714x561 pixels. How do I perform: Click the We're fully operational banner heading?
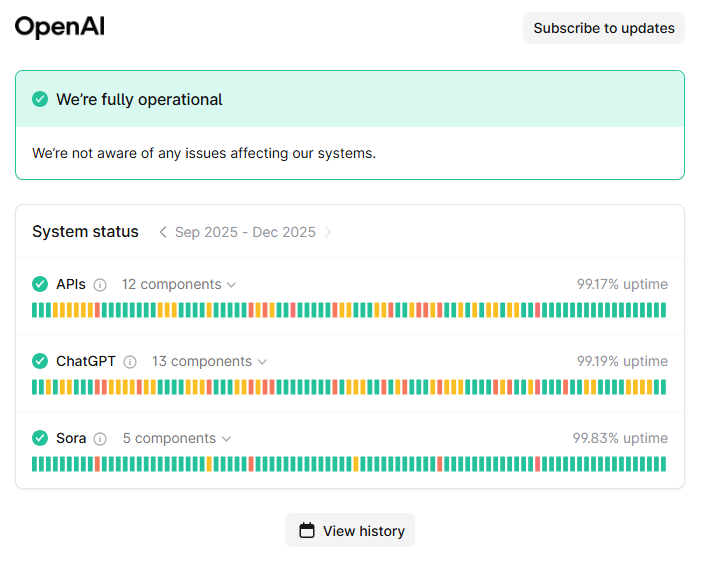(139, 99)
